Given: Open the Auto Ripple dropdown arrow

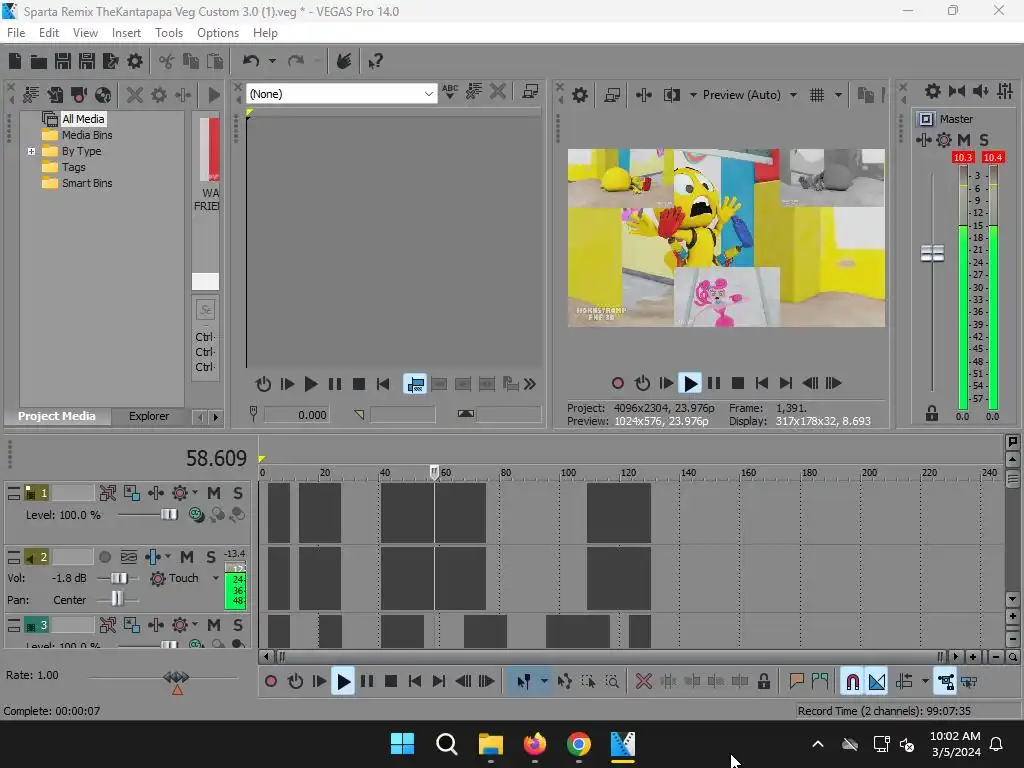Looking at the screenshot, I should point(925,682).
